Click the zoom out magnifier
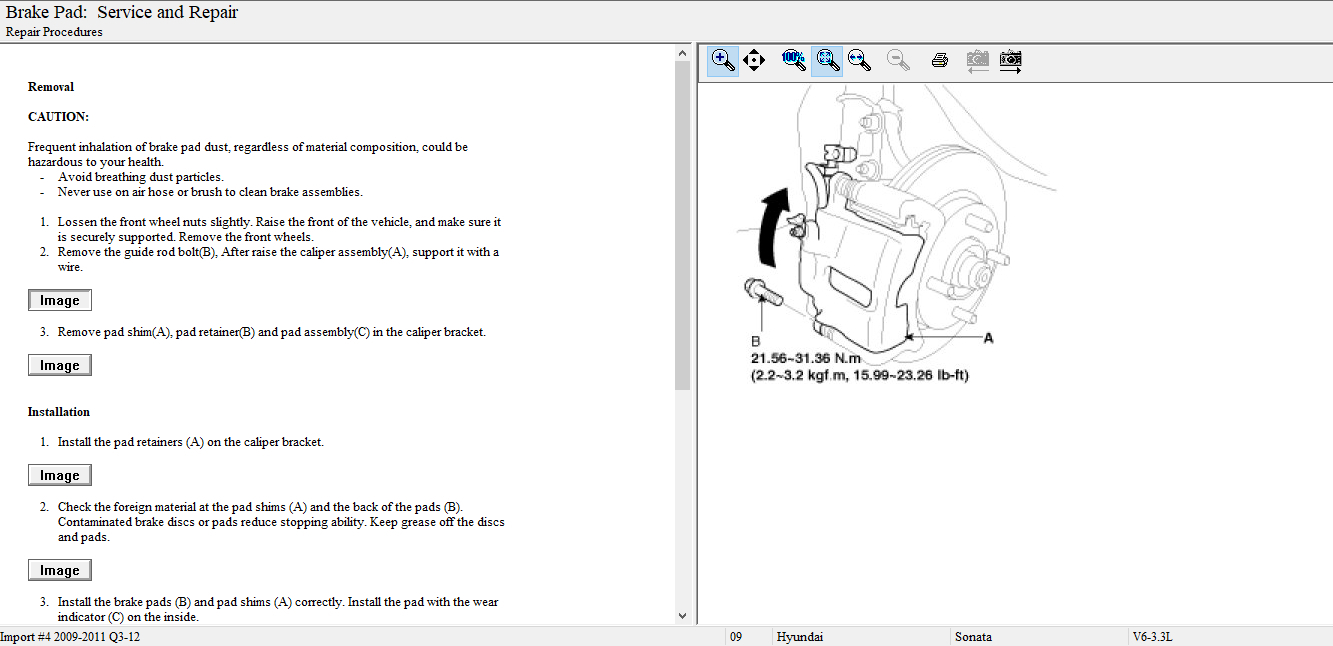Viewport: 1333px width, 646px height. (x=898, y=60)
